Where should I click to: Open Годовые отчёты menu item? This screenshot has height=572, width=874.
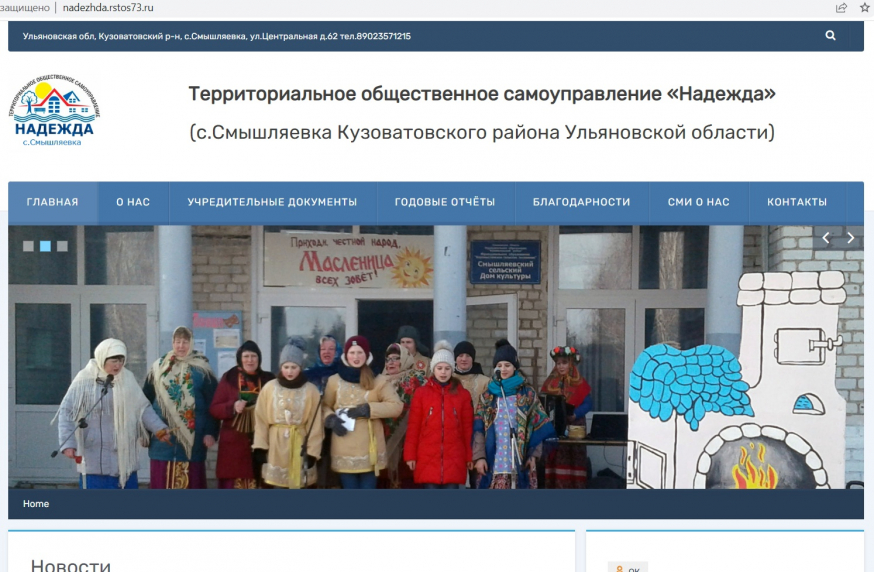pos(445,202)
